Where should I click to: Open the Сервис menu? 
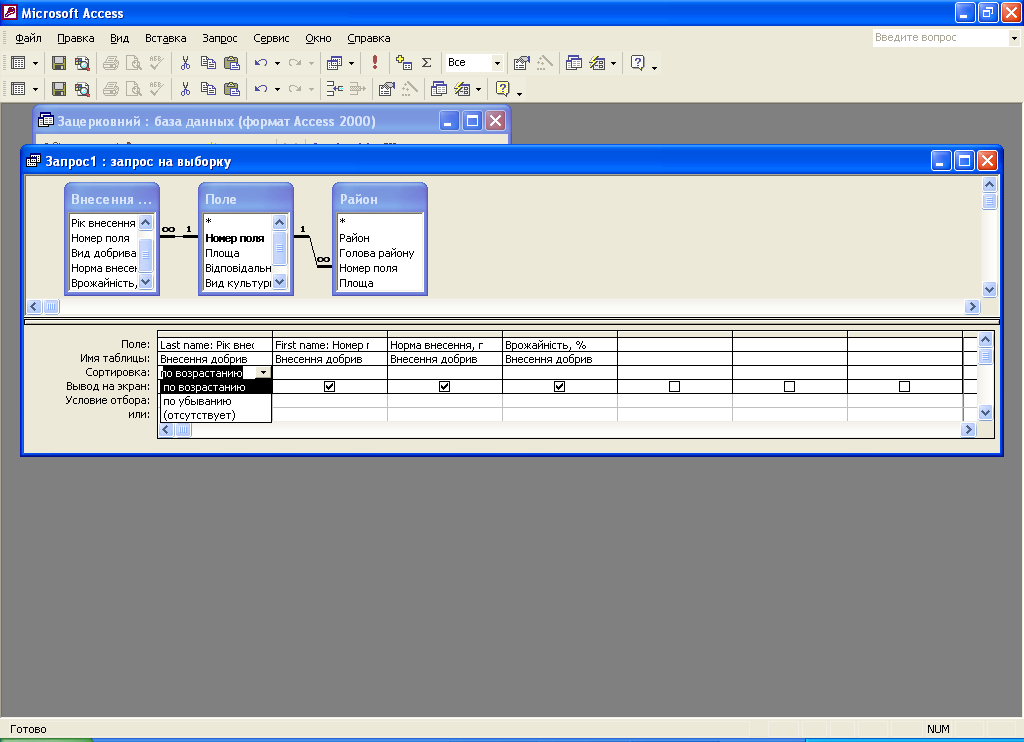[271, 38]
